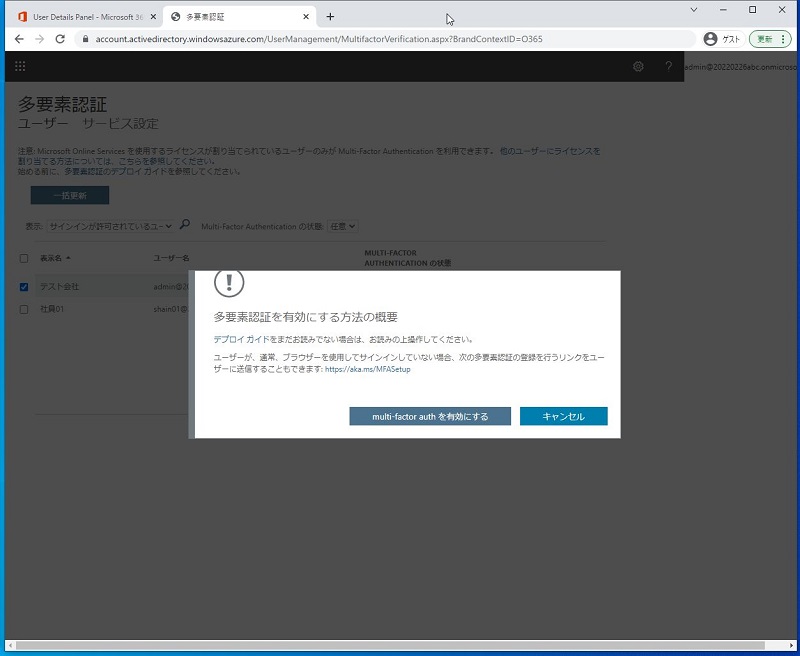Viewport: 800px width, 656px height.
Task: Close the User Details Panel tab
Action: 153,17
